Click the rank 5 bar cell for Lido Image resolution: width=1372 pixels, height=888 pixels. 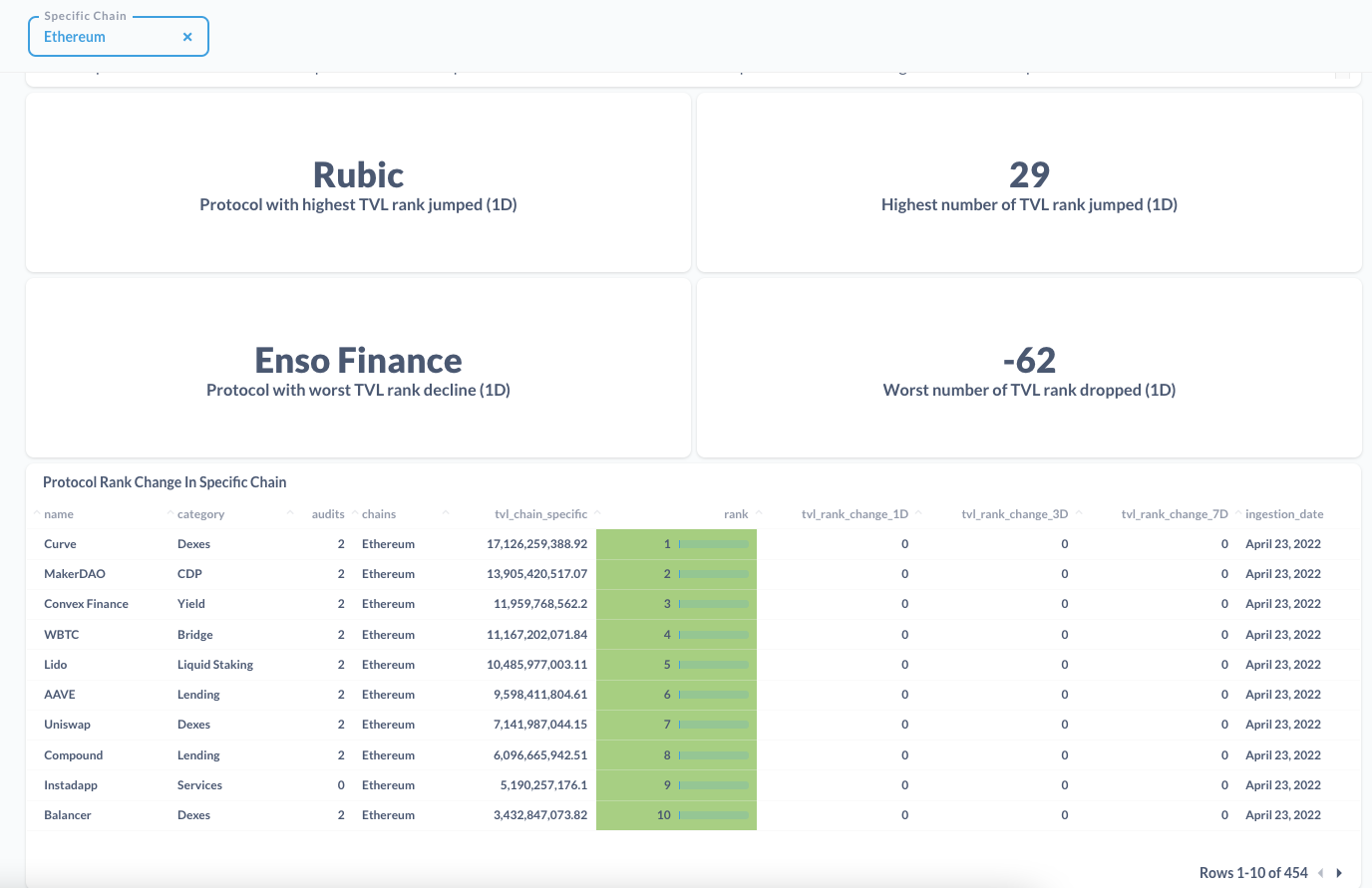pos(676,665)
